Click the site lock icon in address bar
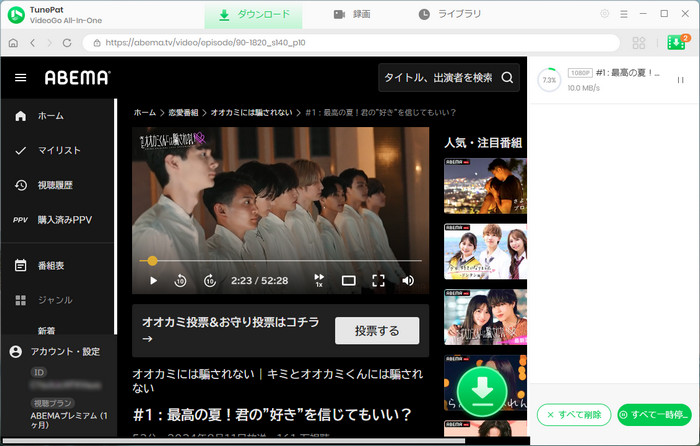 click(x=96, y=43)
